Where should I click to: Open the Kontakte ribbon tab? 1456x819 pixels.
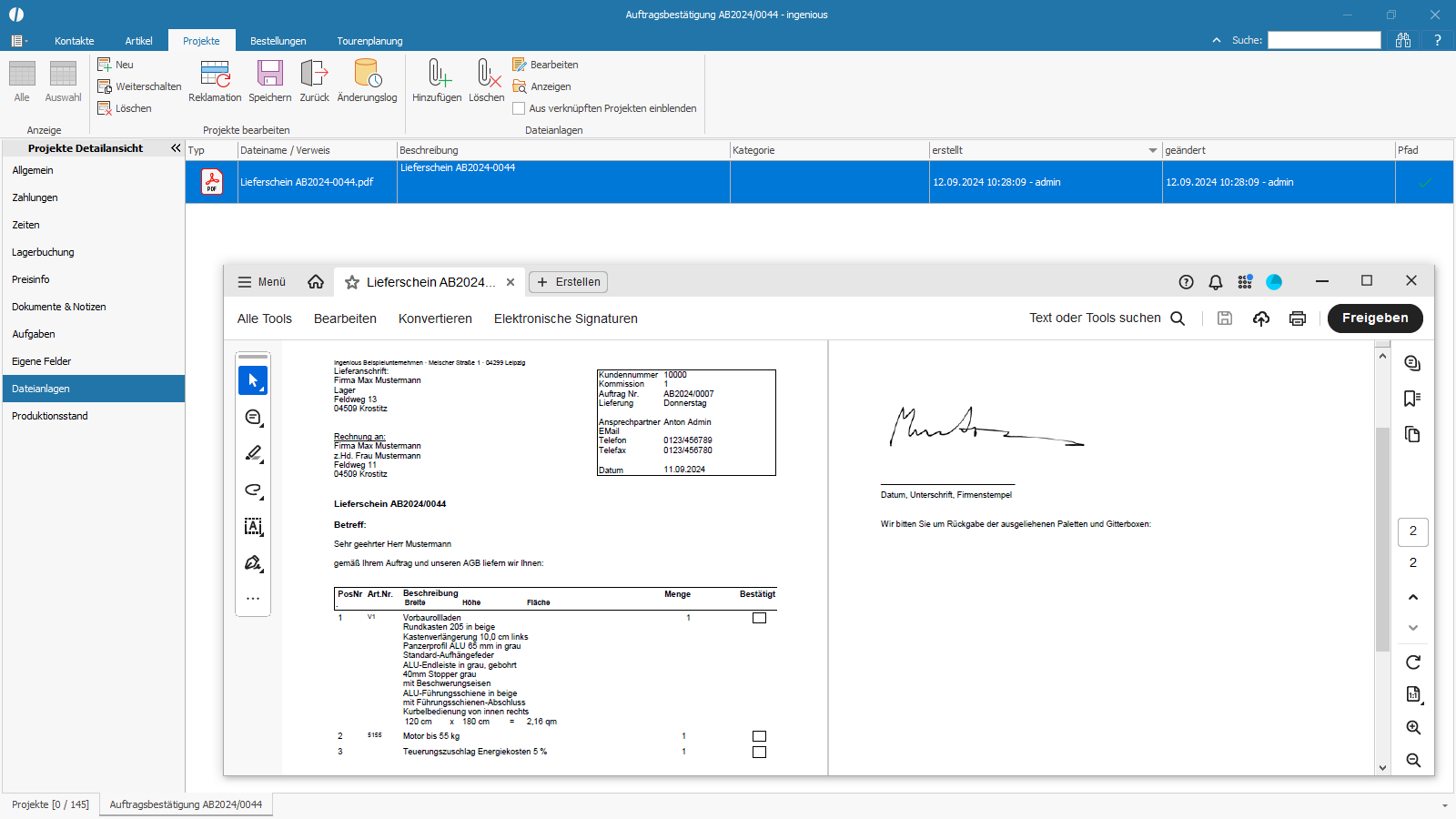(74, 41)
